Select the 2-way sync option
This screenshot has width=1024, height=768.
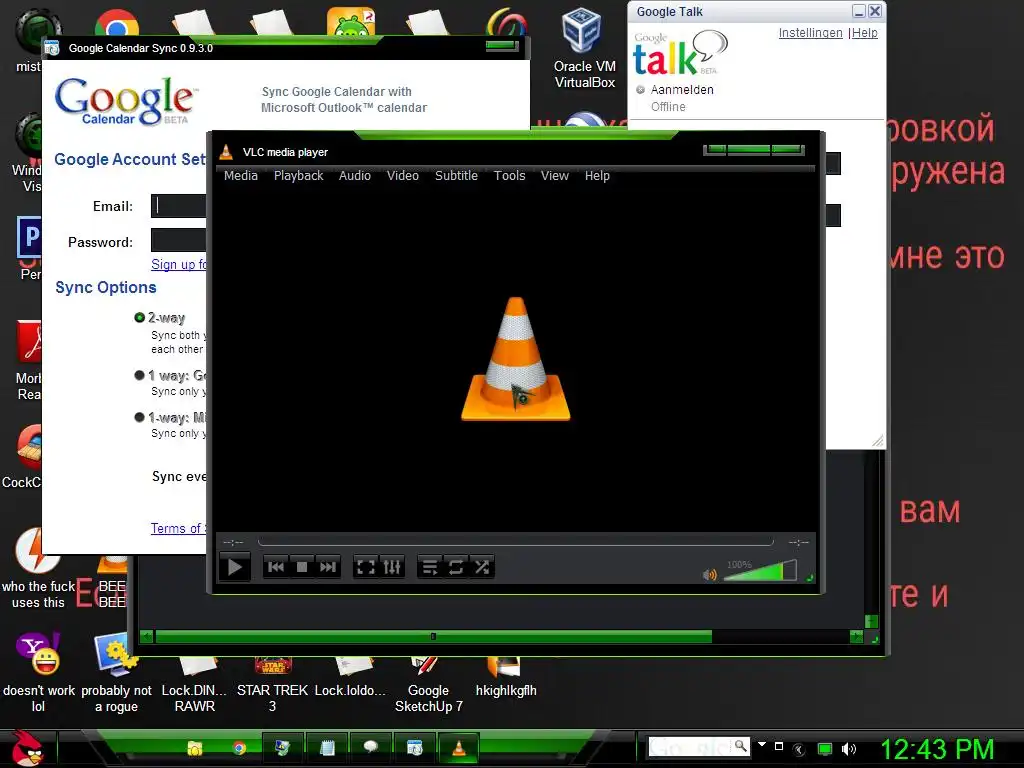click(x=139, y=318)
